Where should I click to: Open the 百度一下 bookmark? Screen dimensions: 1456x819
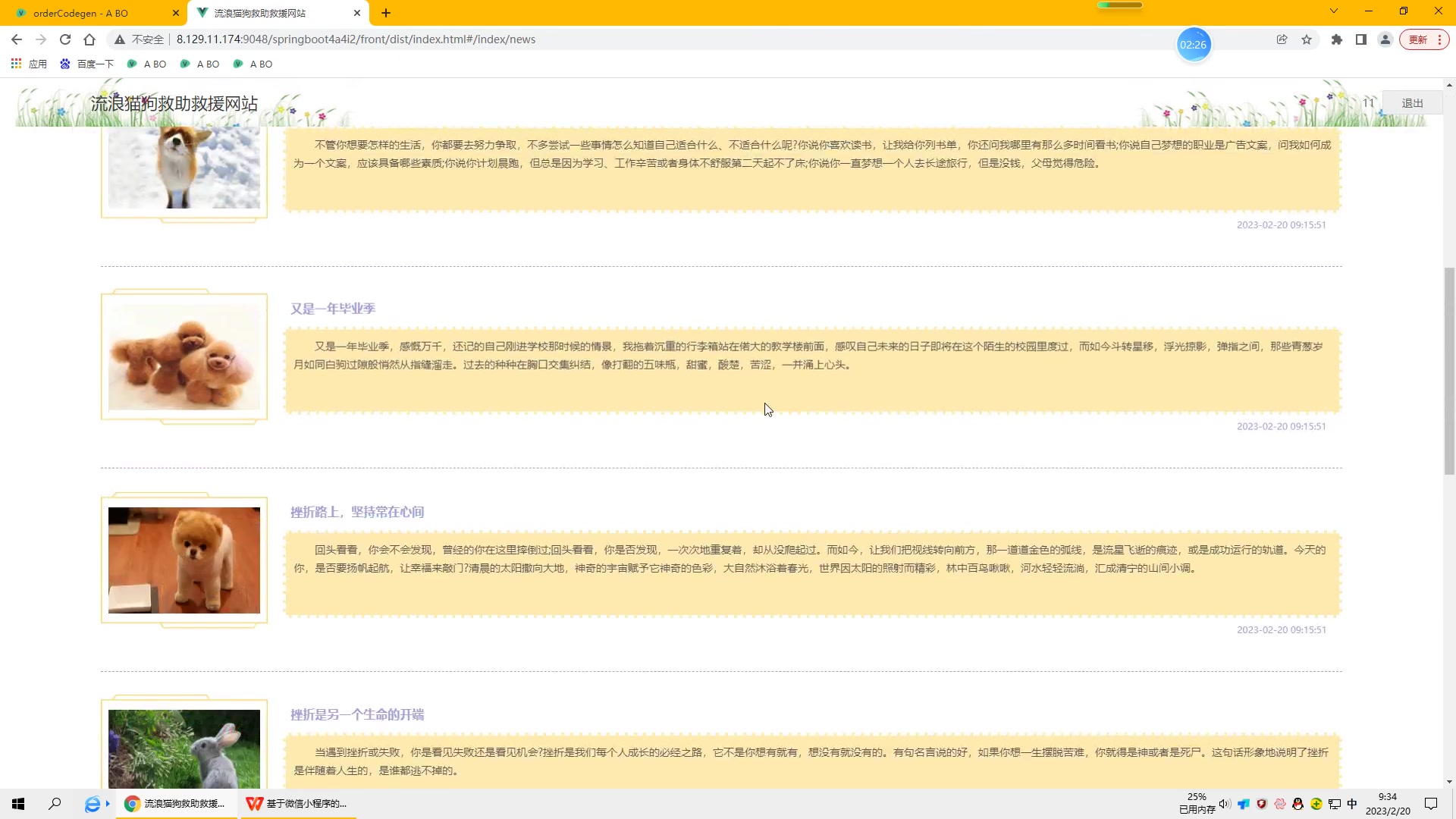coord(87,64)
